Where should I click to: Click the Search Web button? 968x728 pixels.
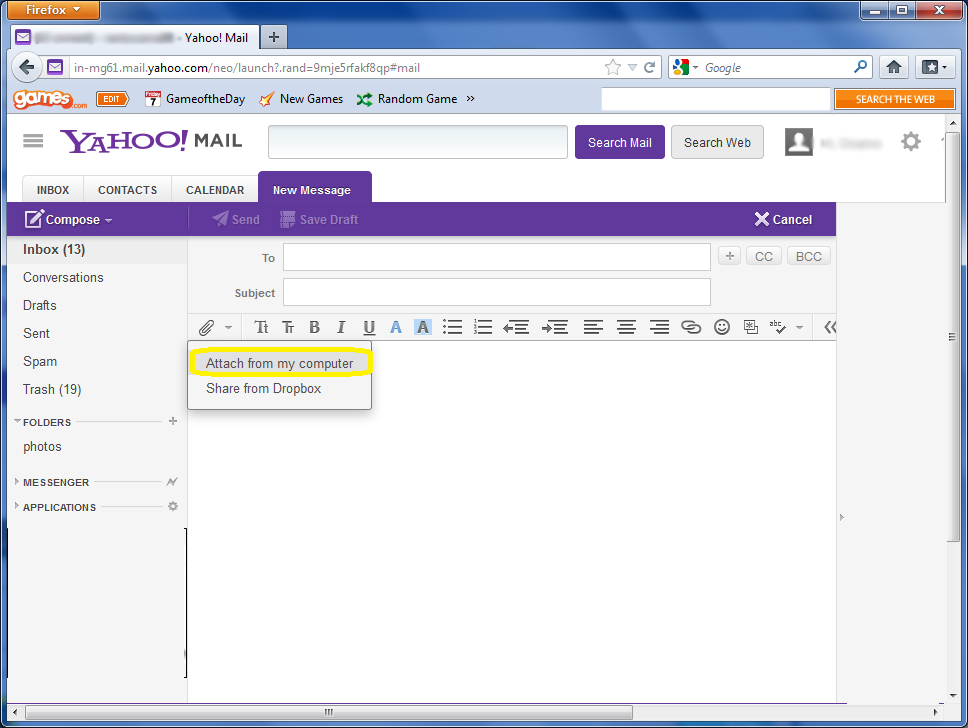[717, 142]
